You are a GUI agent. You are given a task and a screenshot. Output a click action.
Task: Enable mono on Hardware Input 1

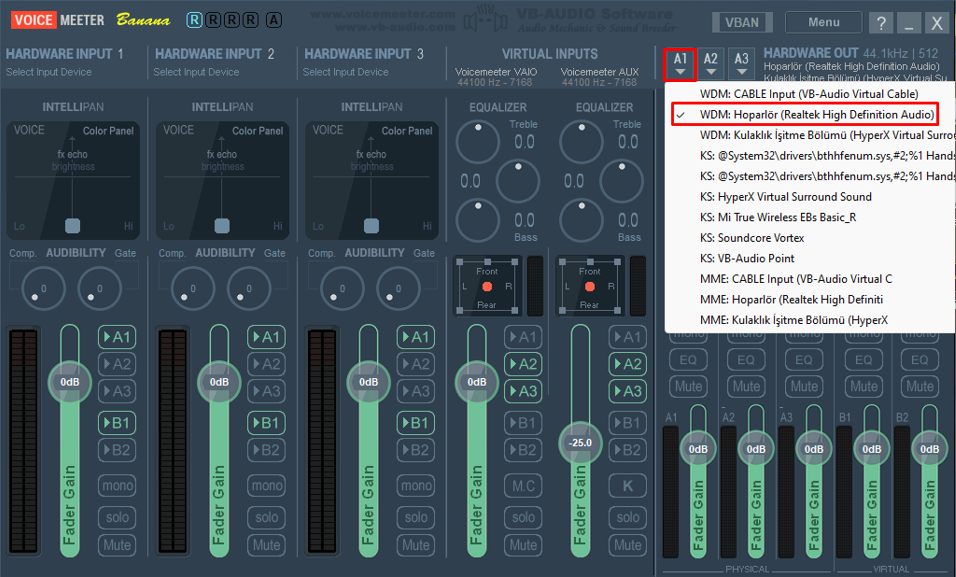(x=117, y=486)
